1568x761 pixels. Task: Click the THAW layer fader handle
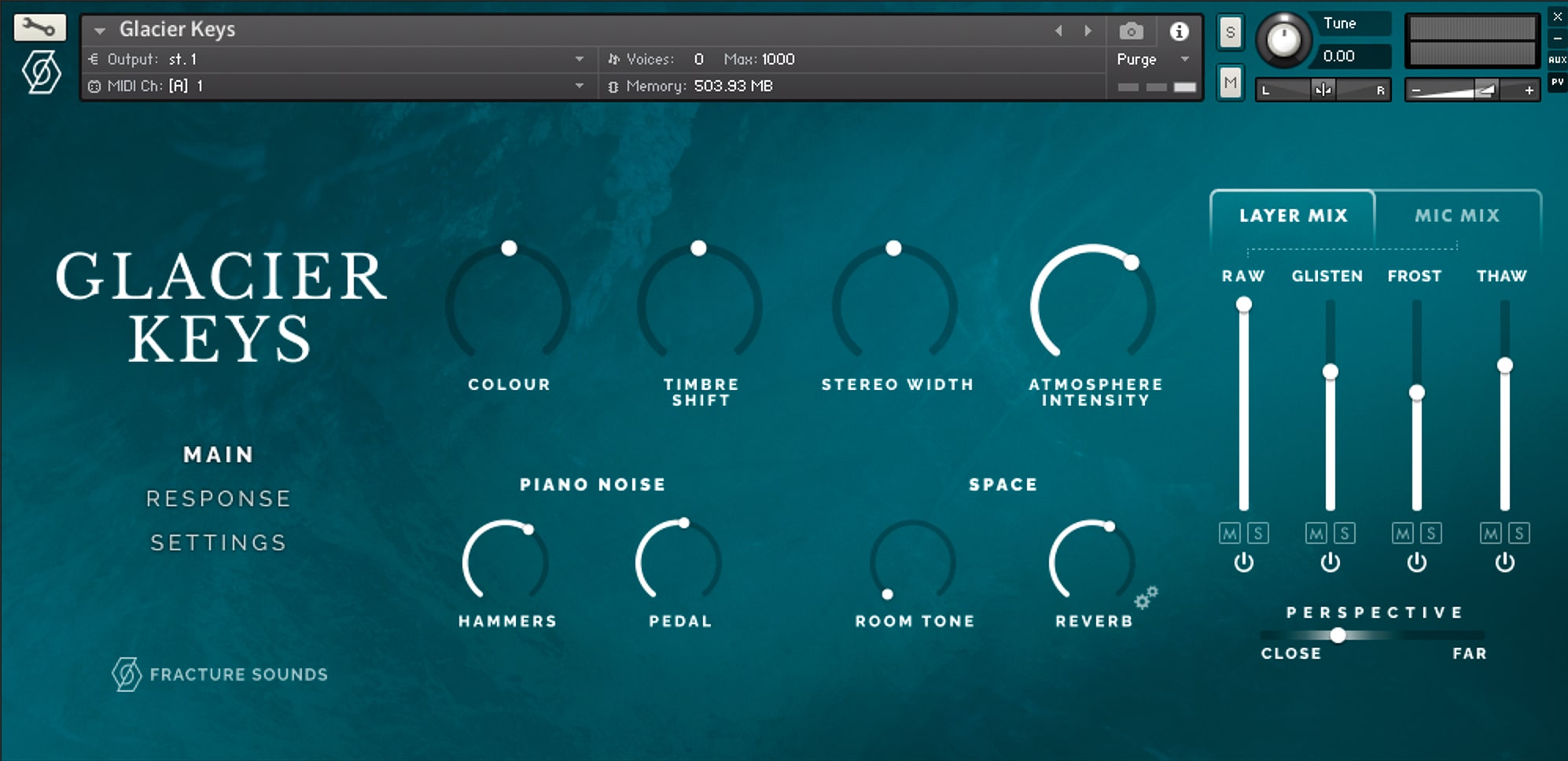(x=1504, y=366)
